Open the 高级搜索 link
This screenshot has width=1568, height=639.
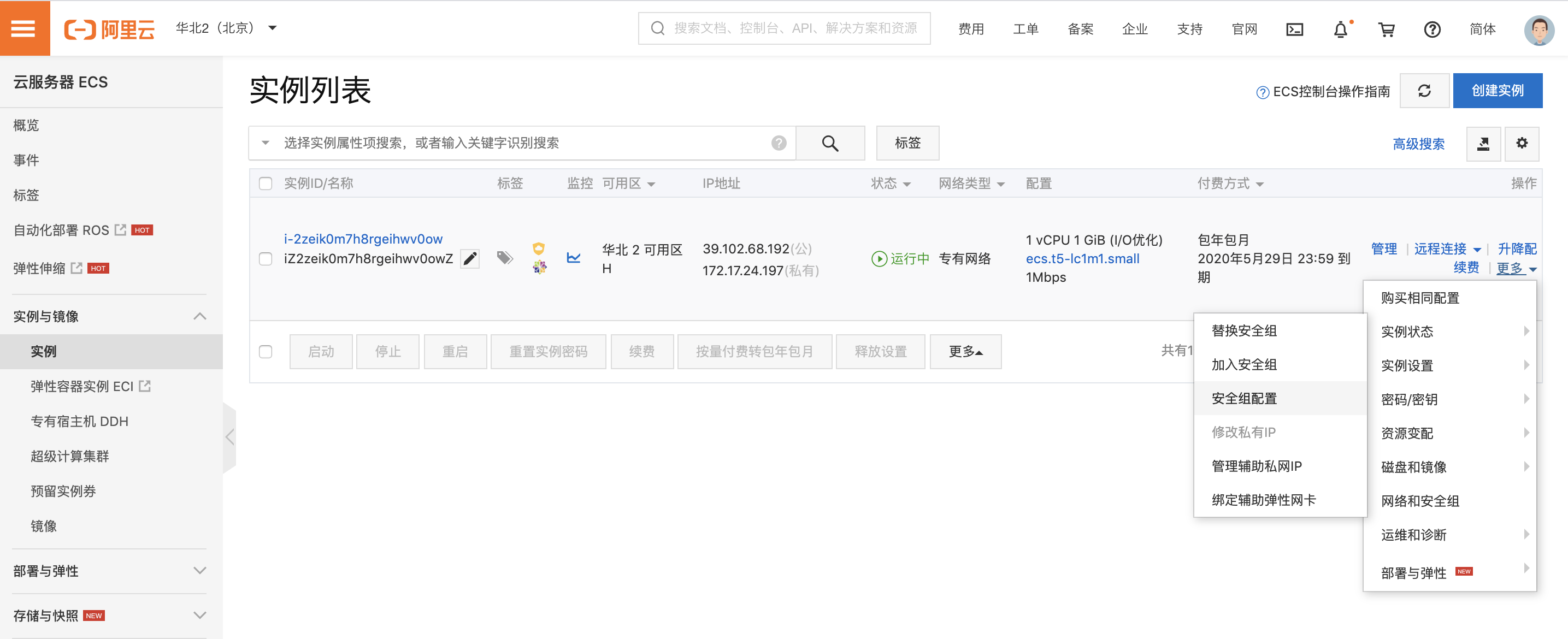coord(1418,144)
